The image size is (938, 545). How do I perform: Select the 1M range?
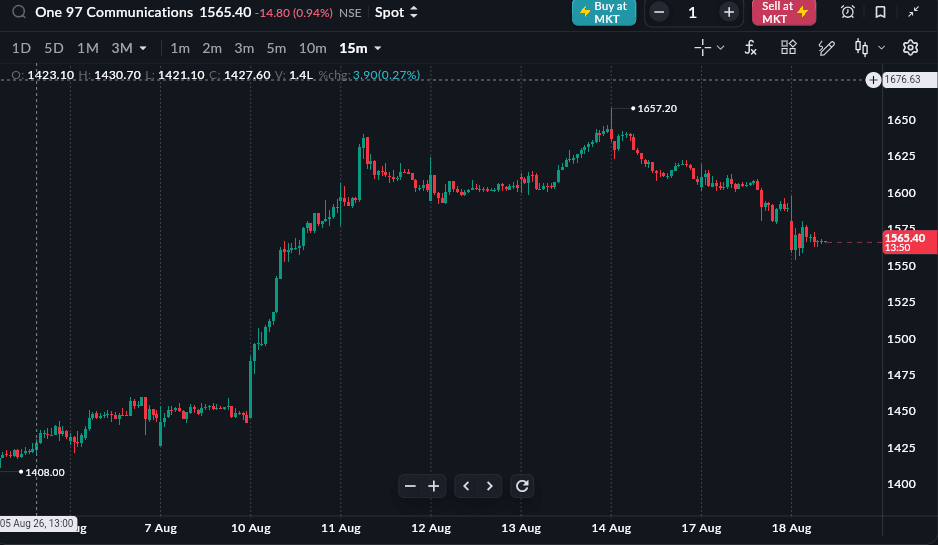[88, 48]
